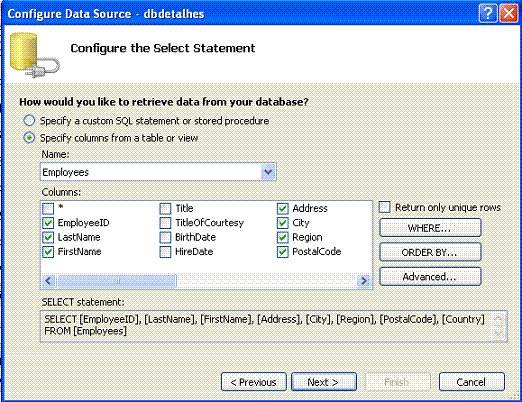Uncheck the EmployeeID column
This screenshot has width=522, height=402.
point(48,223)
